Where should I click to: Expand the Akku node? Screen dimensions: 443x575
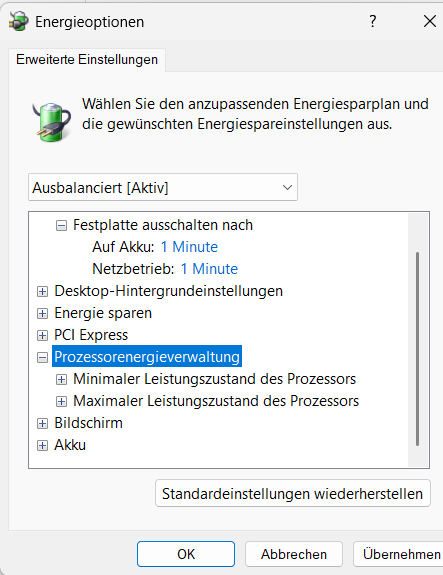point(43,445)
